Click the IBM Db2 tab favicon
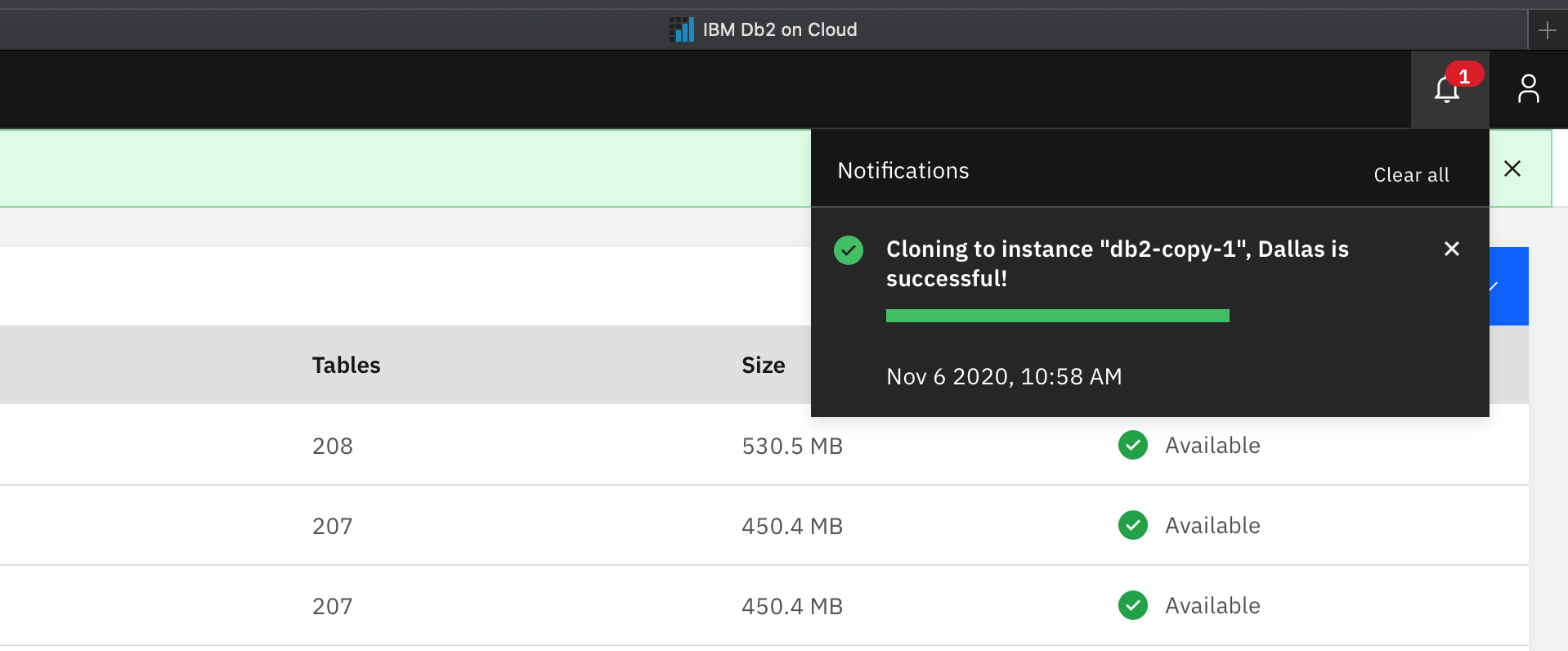 pos(681,29)
